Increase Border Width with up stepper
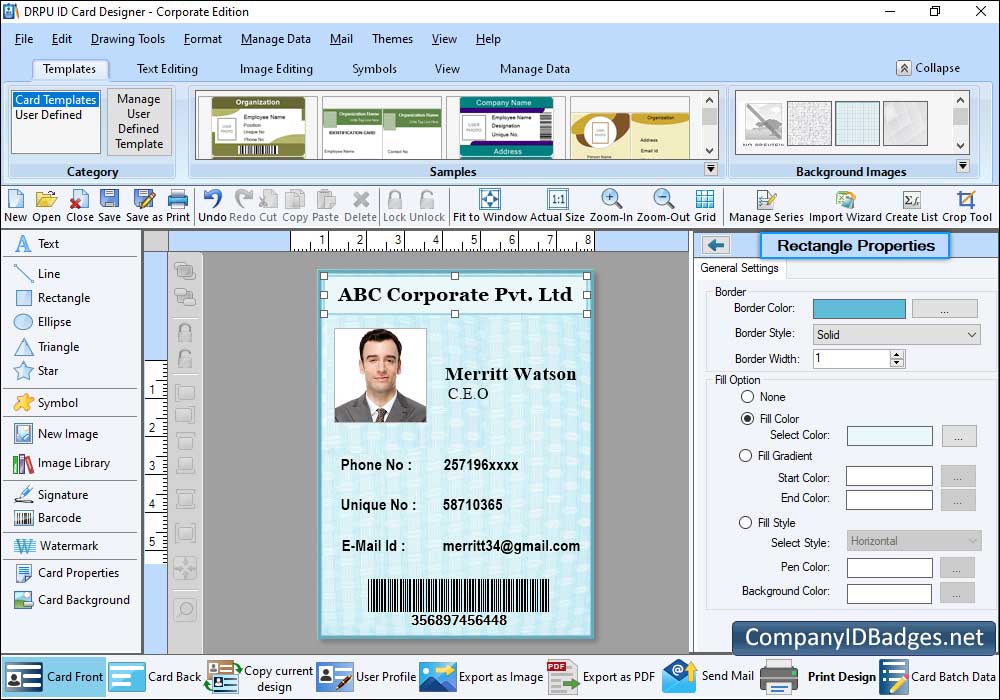 click(897, 354)
